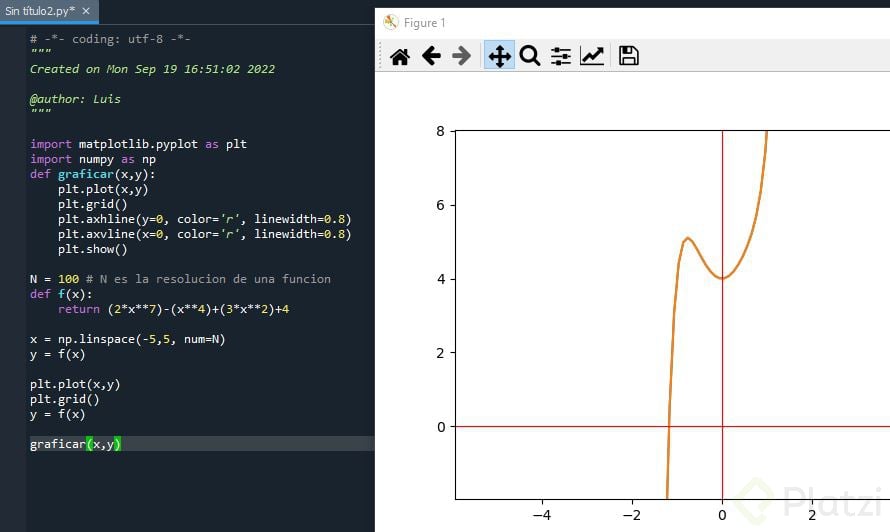The width and height of the screenshot is (890, 532).
Task: Click the 'Figure 1' window title text
Action: click(425, 23)
